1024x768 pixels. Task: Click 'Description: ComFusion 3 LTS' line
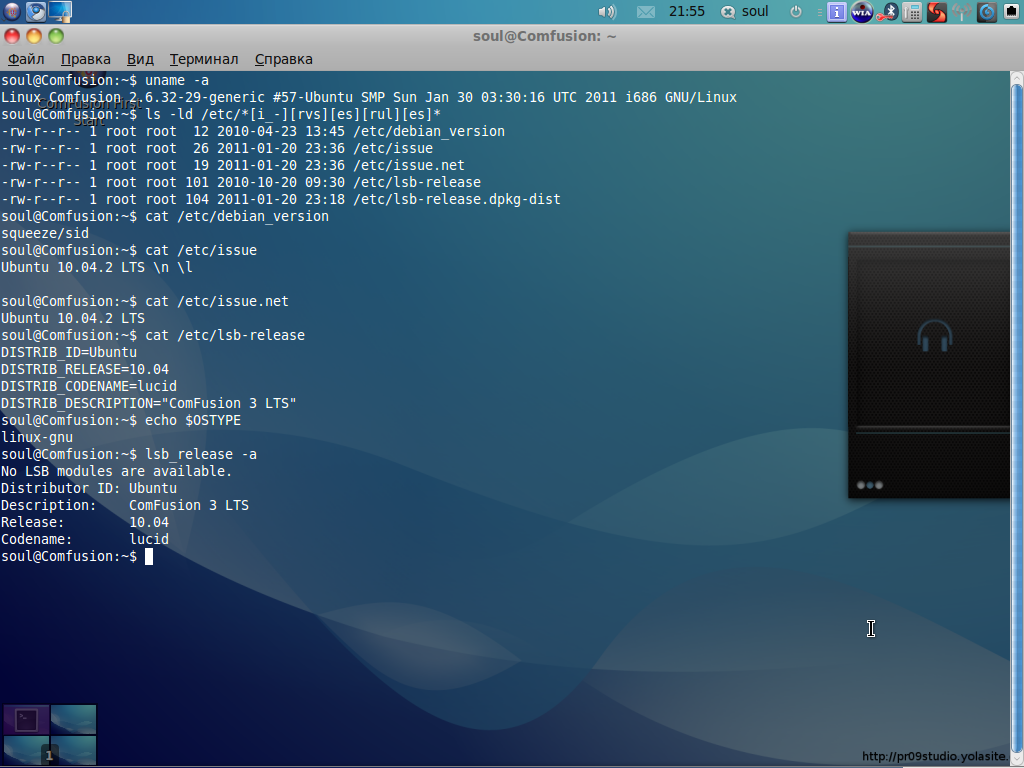[125, 505]
